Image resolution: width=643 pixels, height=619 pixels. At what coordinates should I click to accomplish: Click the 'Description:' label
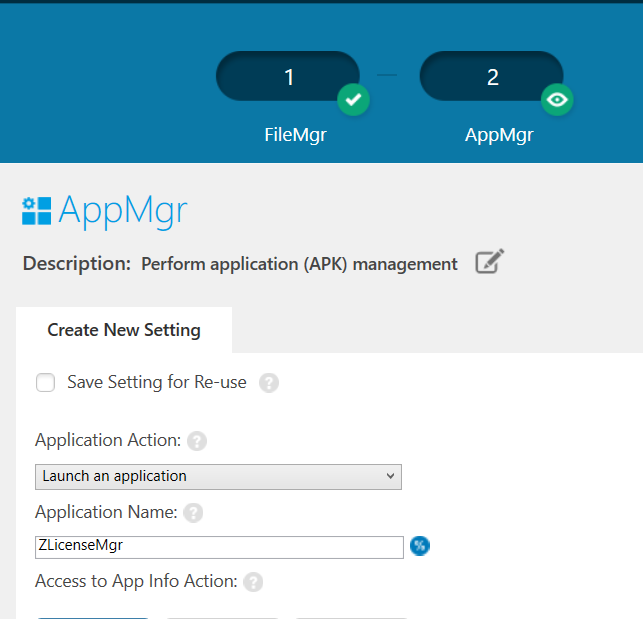pyautogui.click(x=77, y=263)
